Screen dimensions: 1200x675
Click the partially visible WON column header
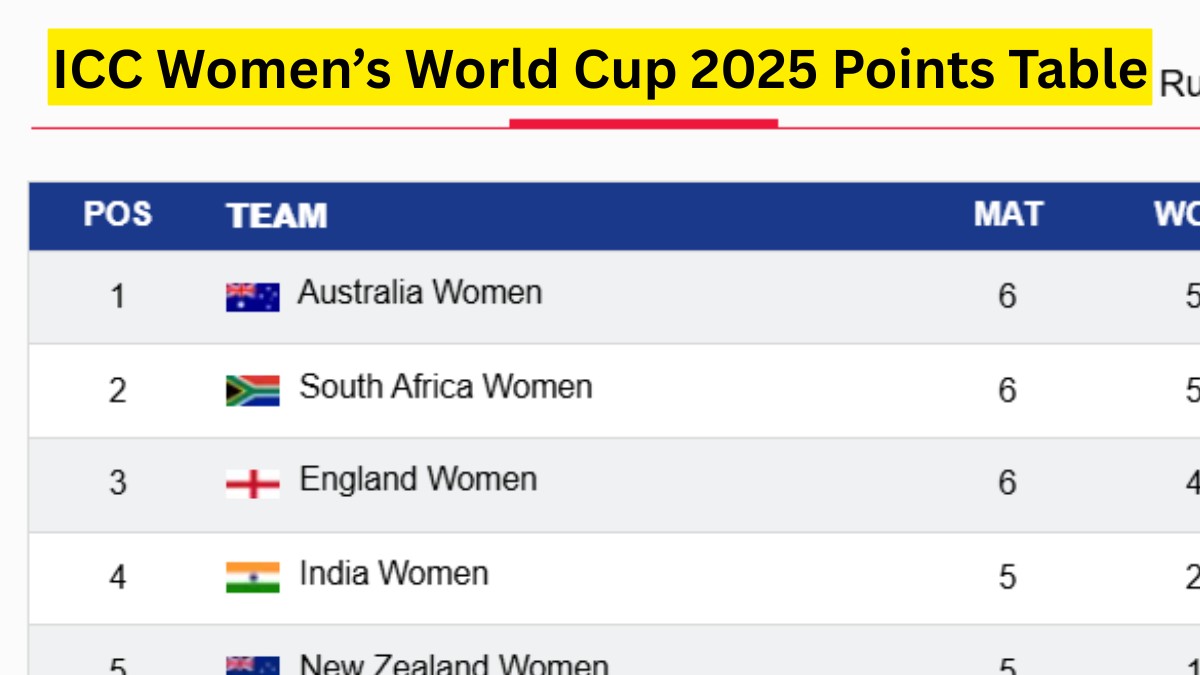pyautogui.click(x=1177, y=215)
